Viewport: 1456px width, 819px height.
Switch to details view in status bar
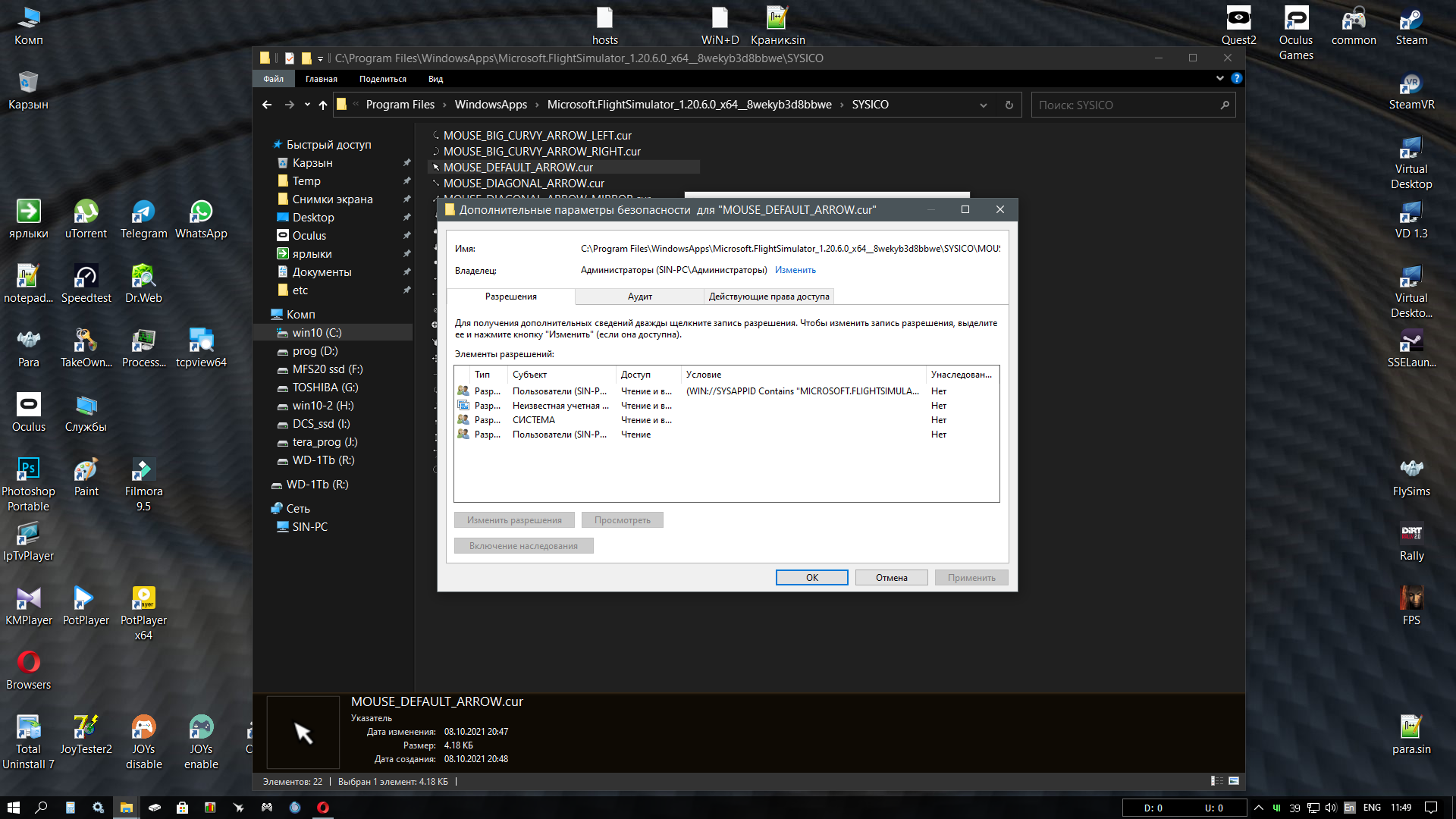click(x=1216, y=781)
